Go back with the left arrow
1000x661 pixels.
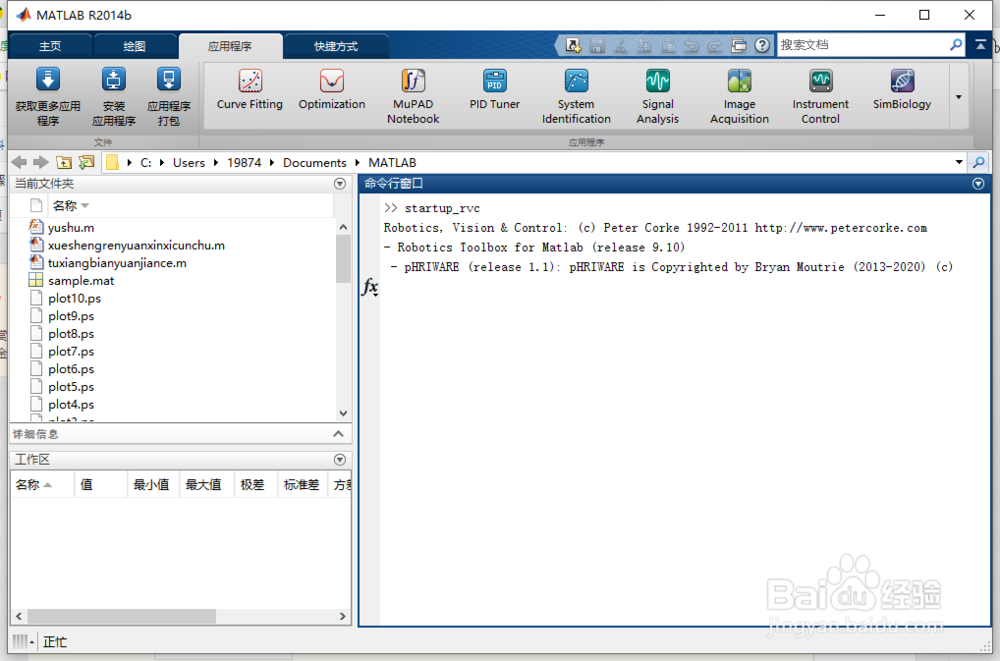point(19,163)
